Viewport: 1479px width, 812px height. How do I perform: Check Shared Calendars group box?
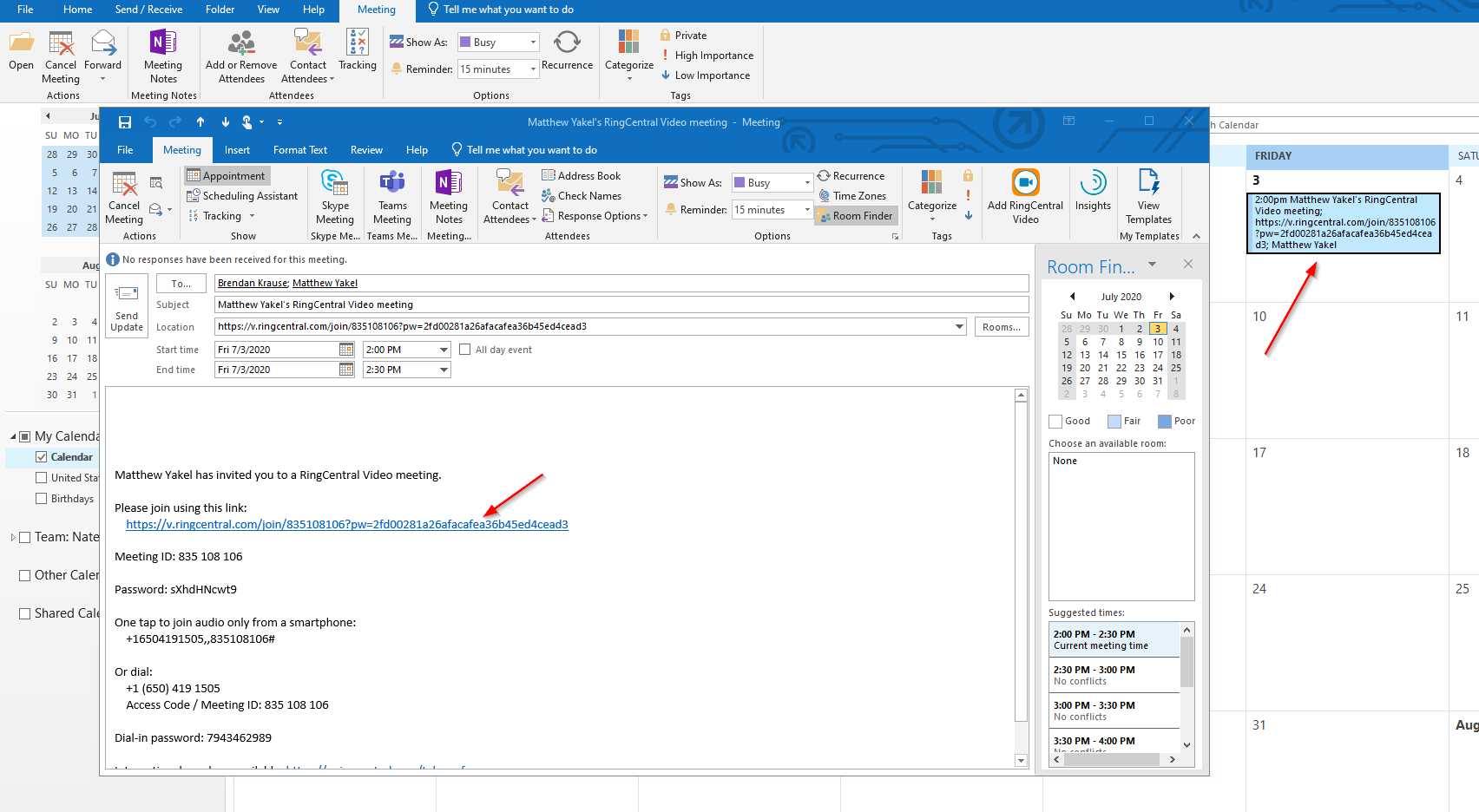click(24, 613)
